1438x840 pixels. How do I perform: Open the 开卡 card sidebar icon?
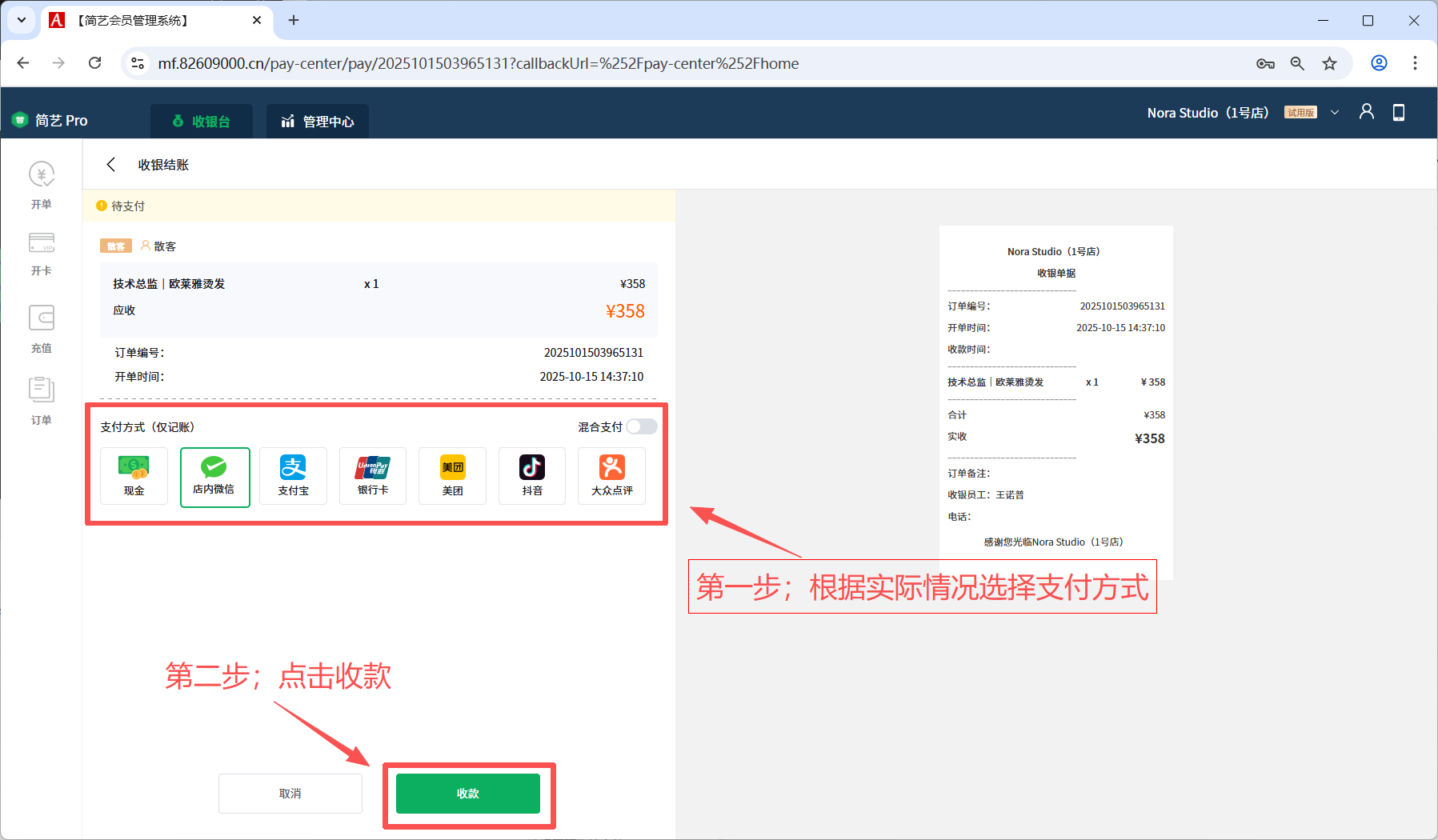[42, 254]
